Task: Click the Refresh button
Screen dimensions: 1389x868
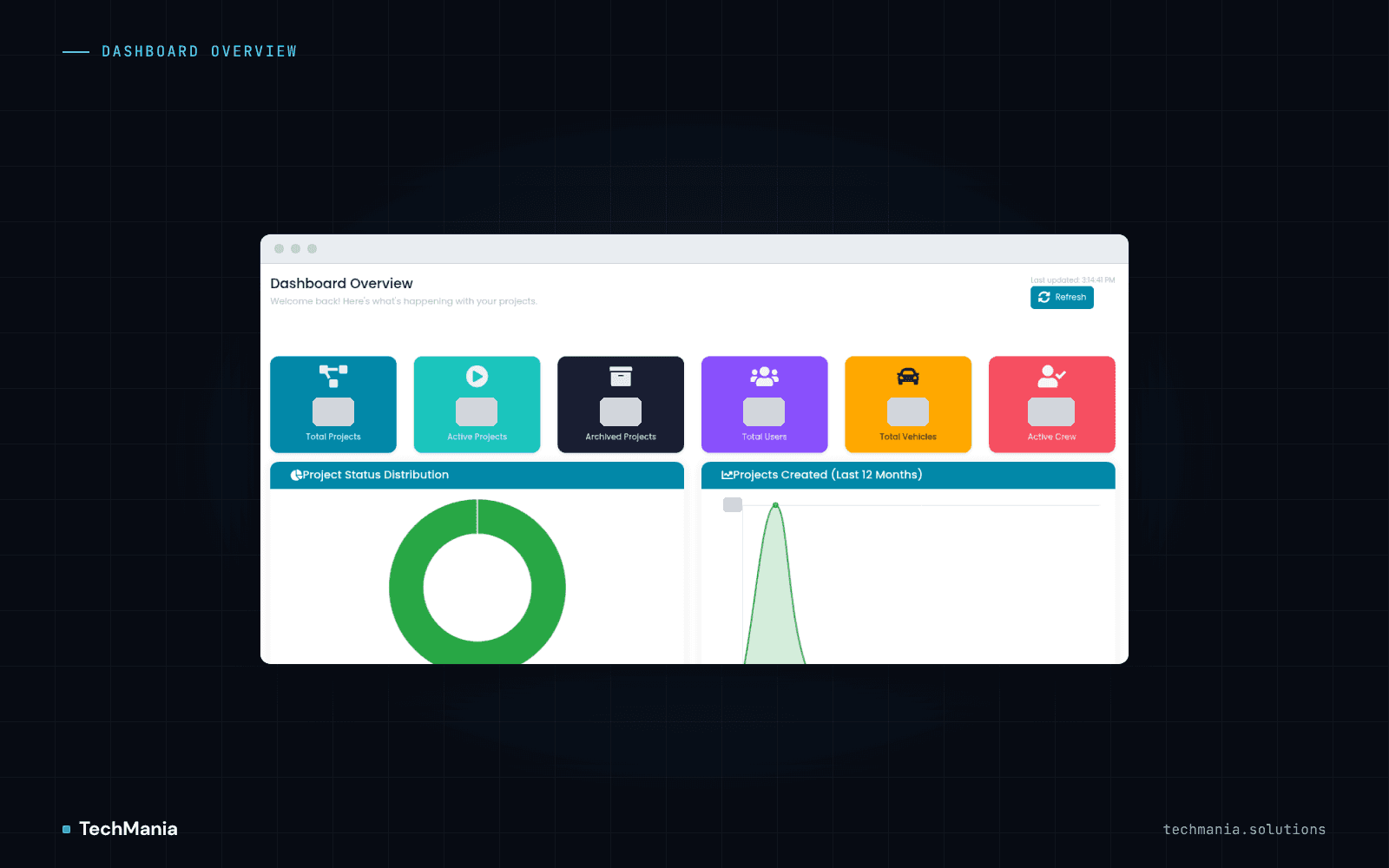Action: (1062, 297)
